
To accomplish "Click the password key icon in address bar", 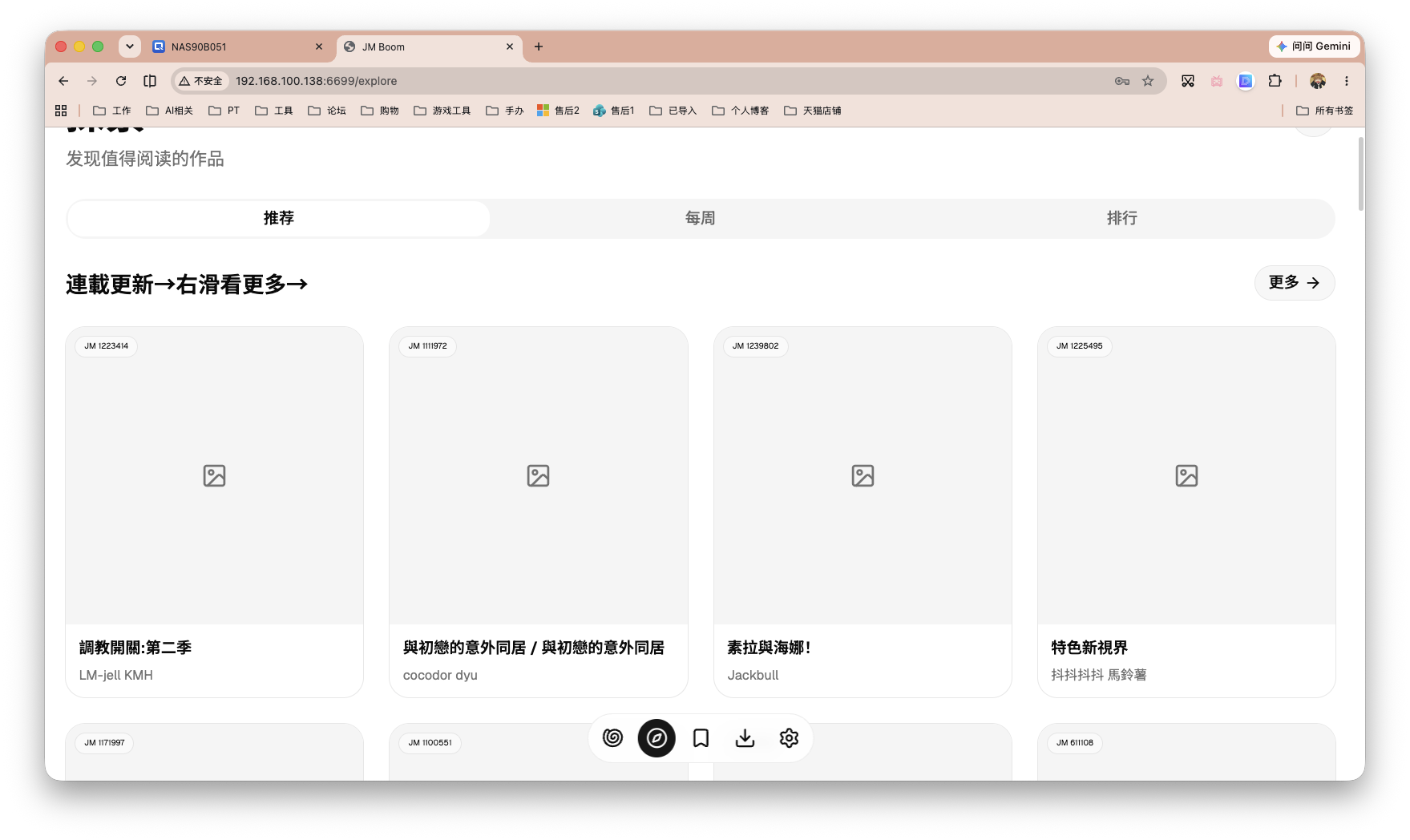I will pos(1122,81).
